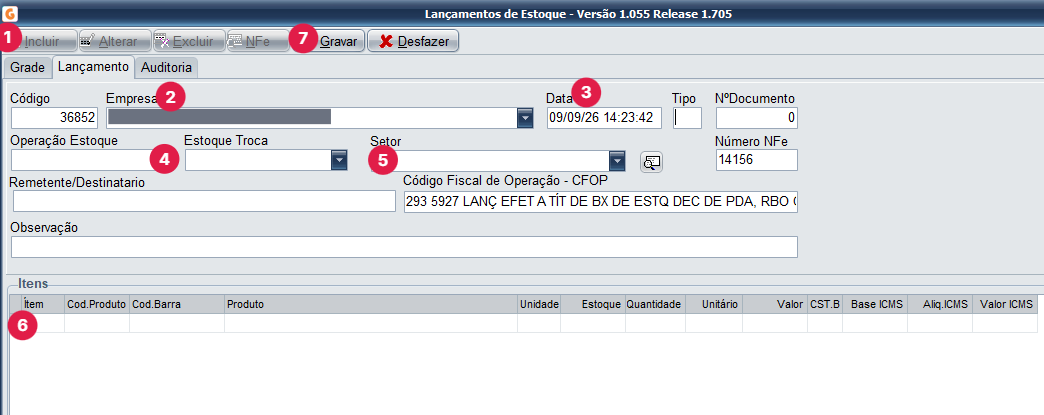Switch to the Grade tab
The image size is (1044, 415).
point(28,67)
